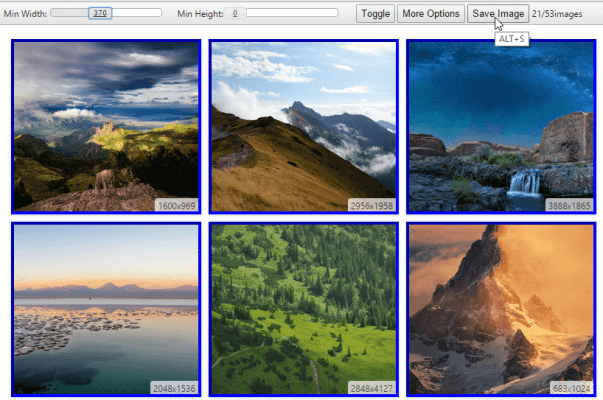Viewport: 603px width, 400px height.
Task: Click the Toggle button
Action: (x=375, y=14)
